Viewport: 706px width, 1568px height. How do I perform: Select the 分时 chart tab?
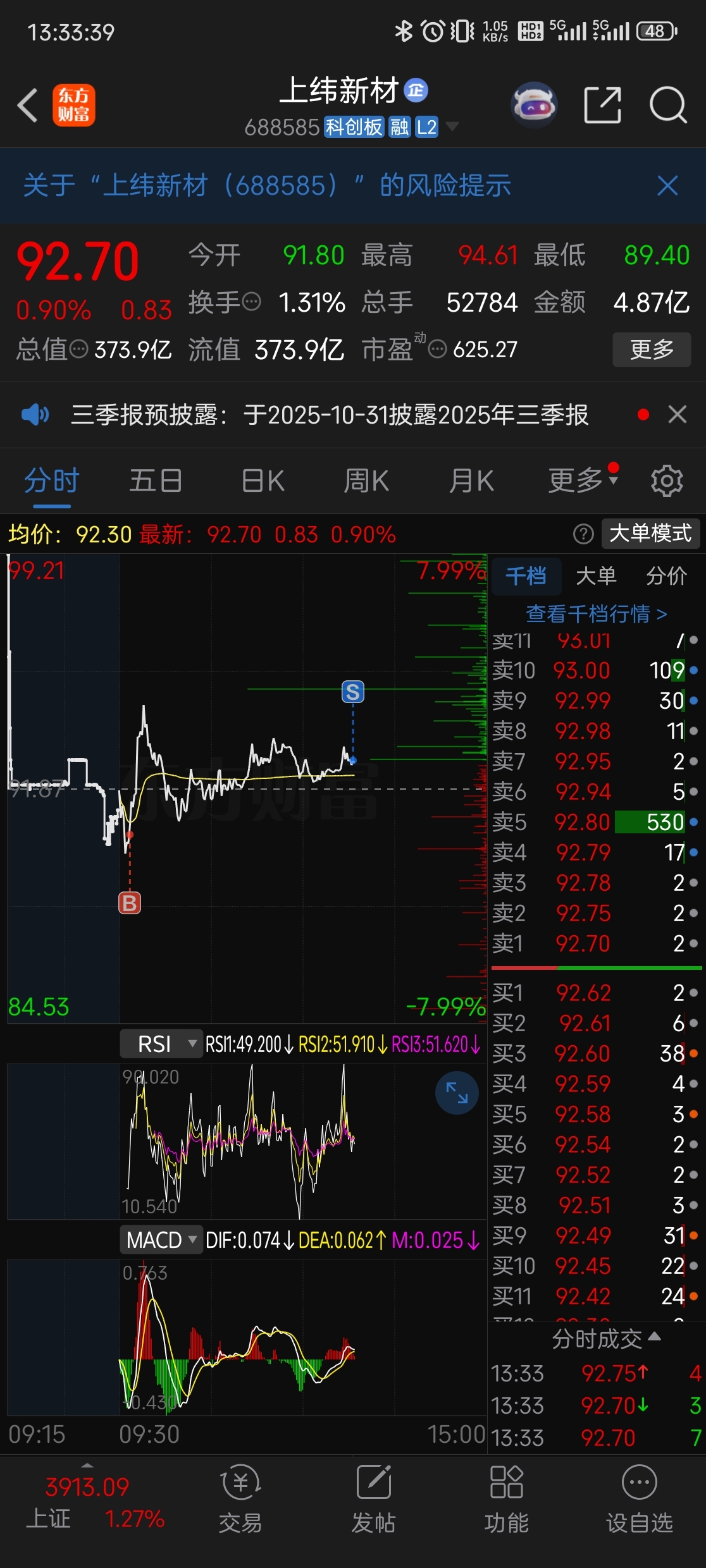click(x=52, y=481)
